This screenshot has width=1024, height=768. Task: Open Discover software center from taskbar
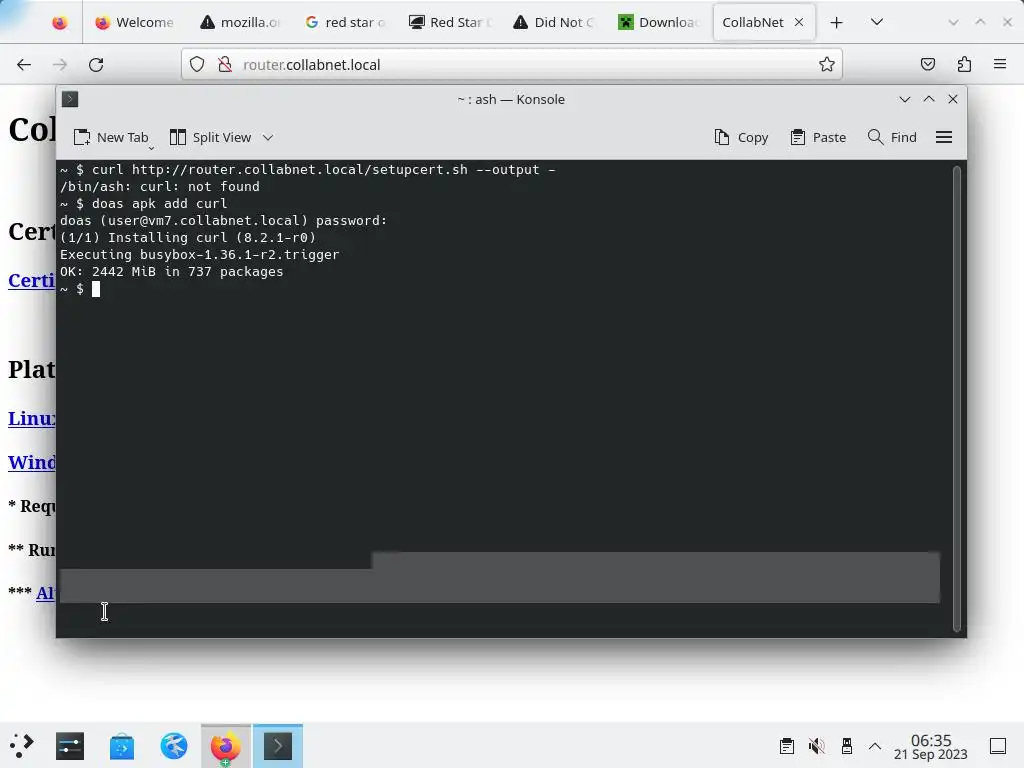tap(121, 746)
